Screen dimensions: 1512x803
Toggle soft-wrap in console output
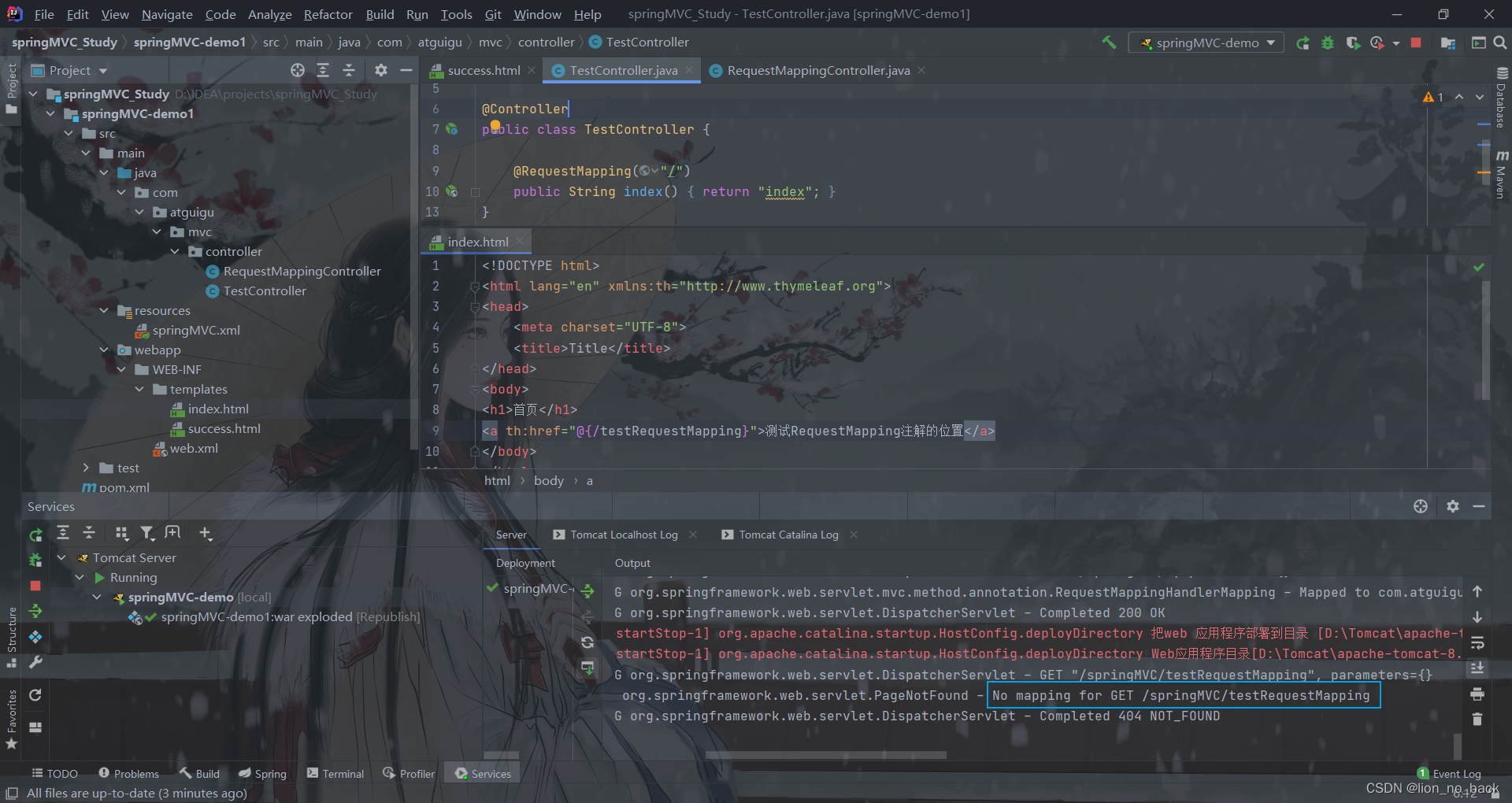point(1477,642)
